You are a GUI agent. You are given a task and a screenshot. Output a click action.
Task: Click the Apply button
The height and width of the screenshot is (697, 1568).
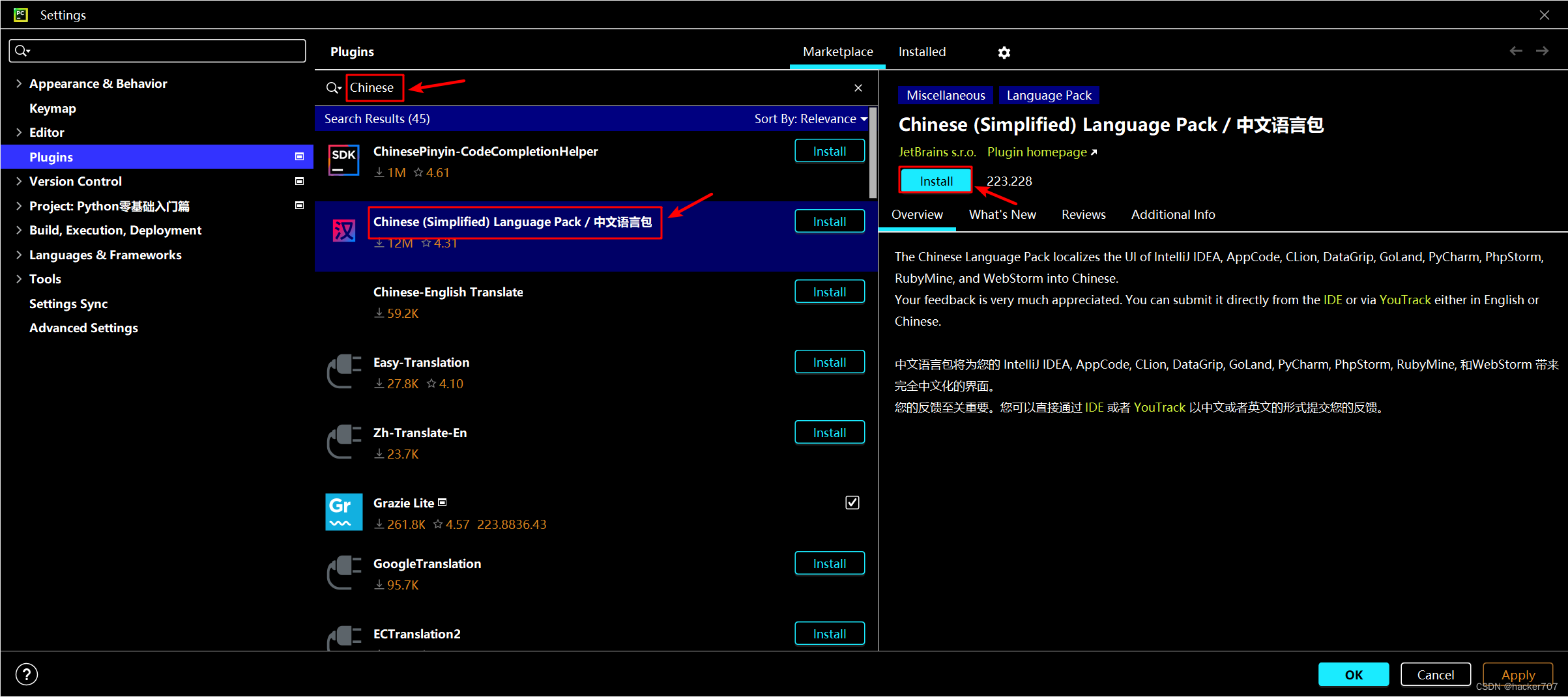point(1518,675)
